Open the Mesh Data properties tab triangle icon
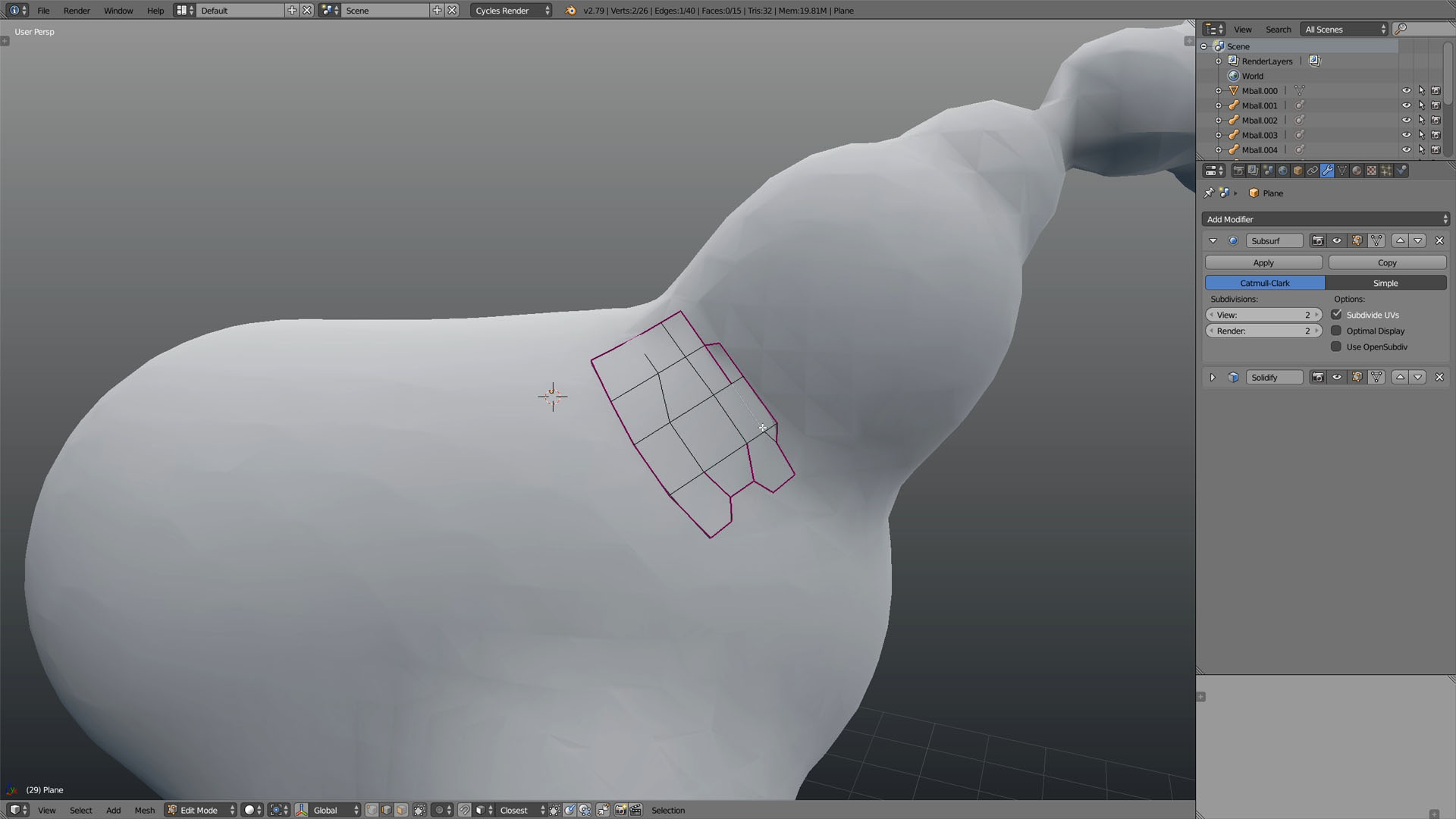The width and height of the screenshot is (1456, 819). tap(1342, 171)
